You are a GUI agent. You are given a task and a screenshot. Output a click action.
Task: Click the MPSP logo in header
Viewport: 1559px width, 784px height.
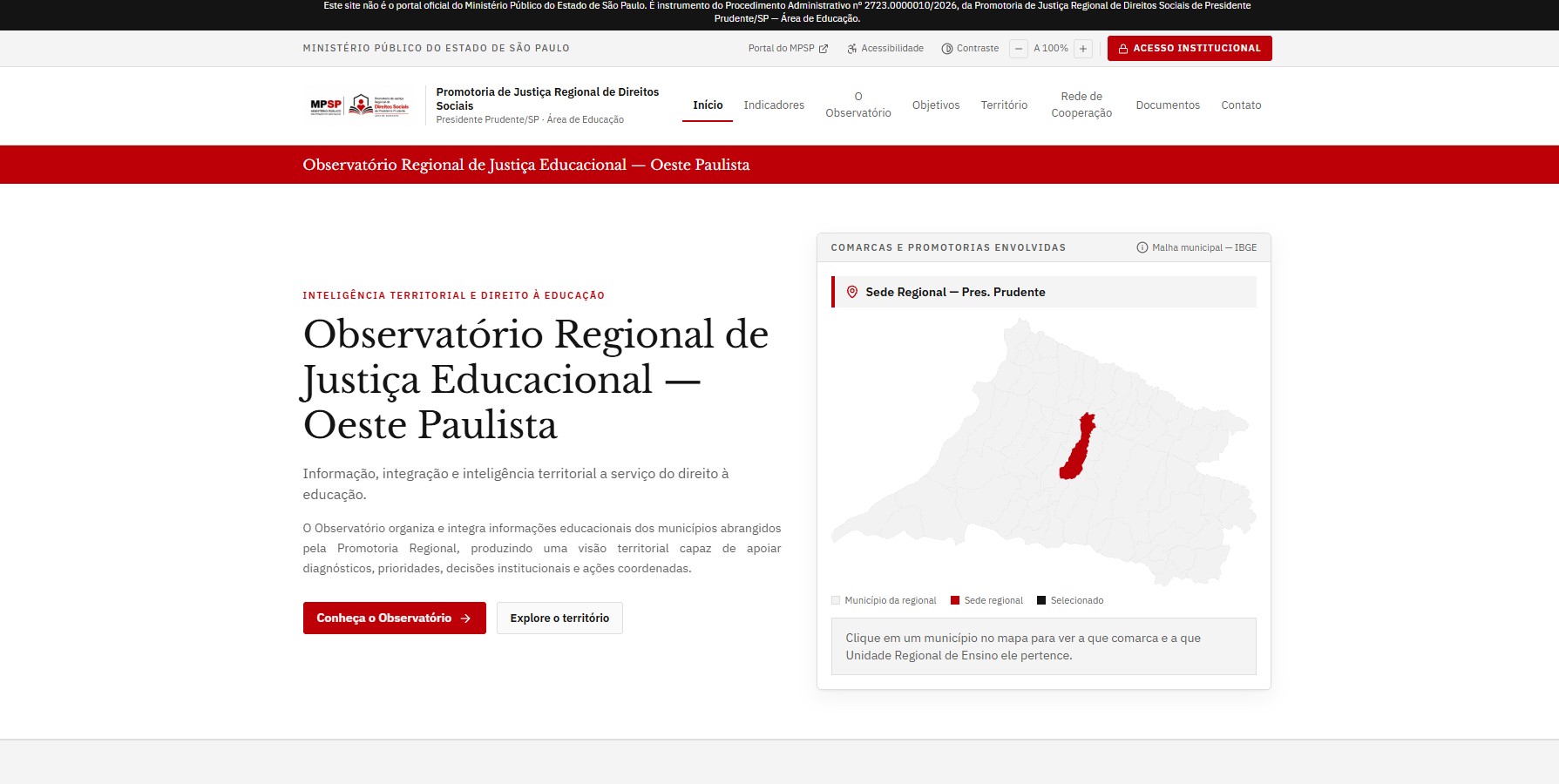click(326, 105)
